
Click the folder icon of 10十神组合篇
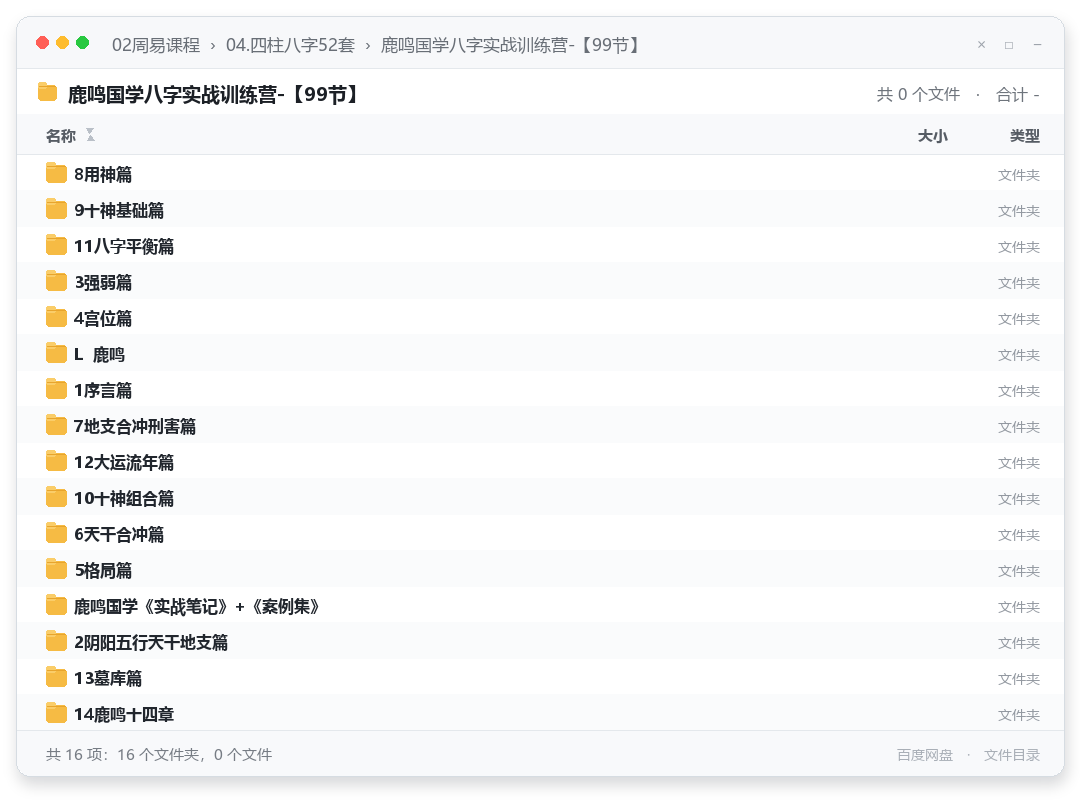coord(56,497)
